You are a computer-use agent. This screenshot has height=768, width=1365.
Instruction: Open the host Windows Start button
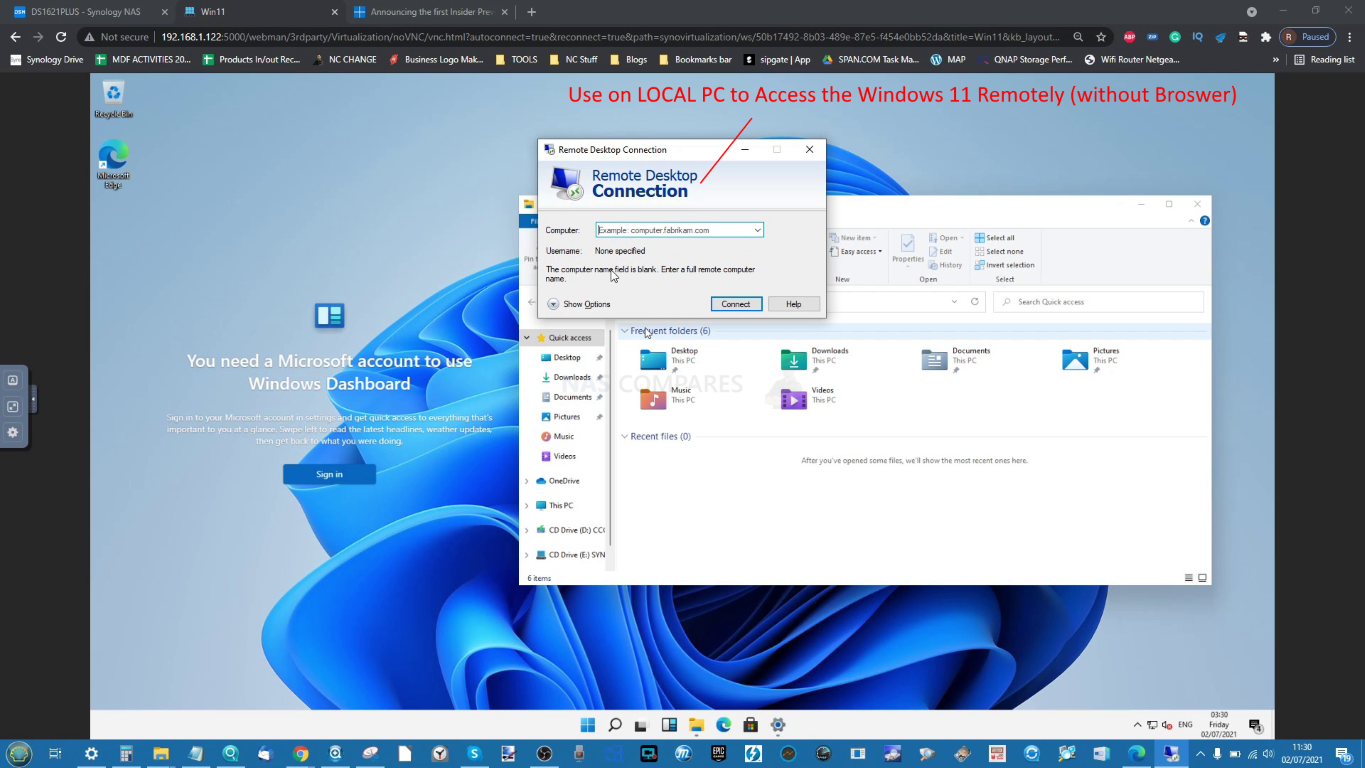19,753
